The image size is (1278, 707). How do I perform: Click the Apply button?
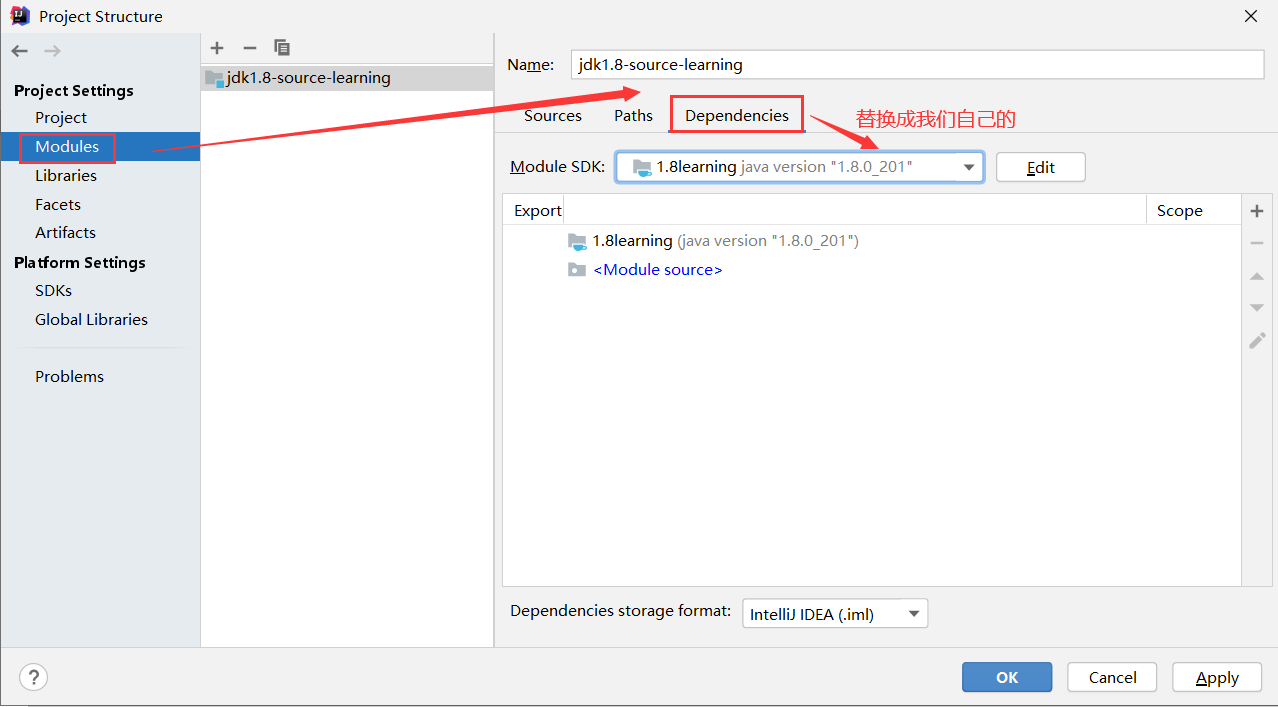pos(1217,677)
